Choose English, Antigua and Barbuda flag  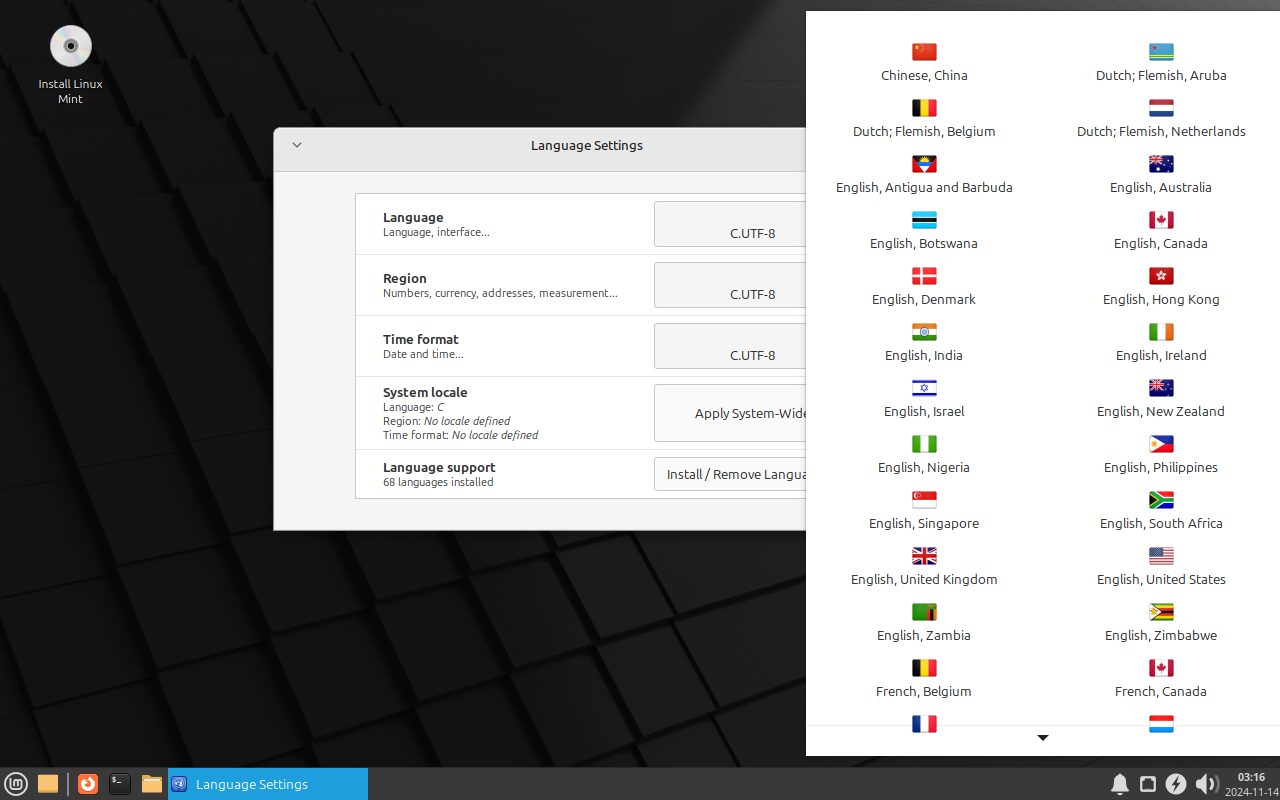click(x=924, y=164)
